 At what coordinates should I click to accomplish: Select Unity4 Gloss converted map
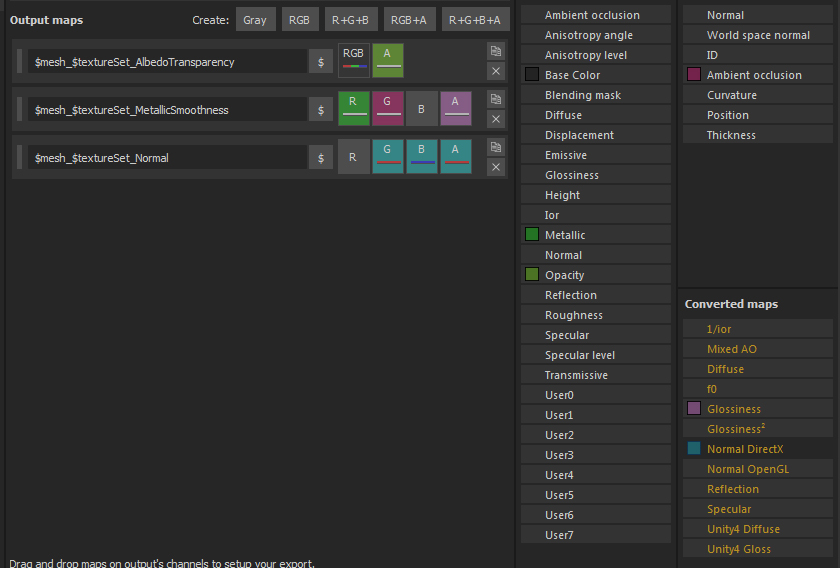point(758,549)
